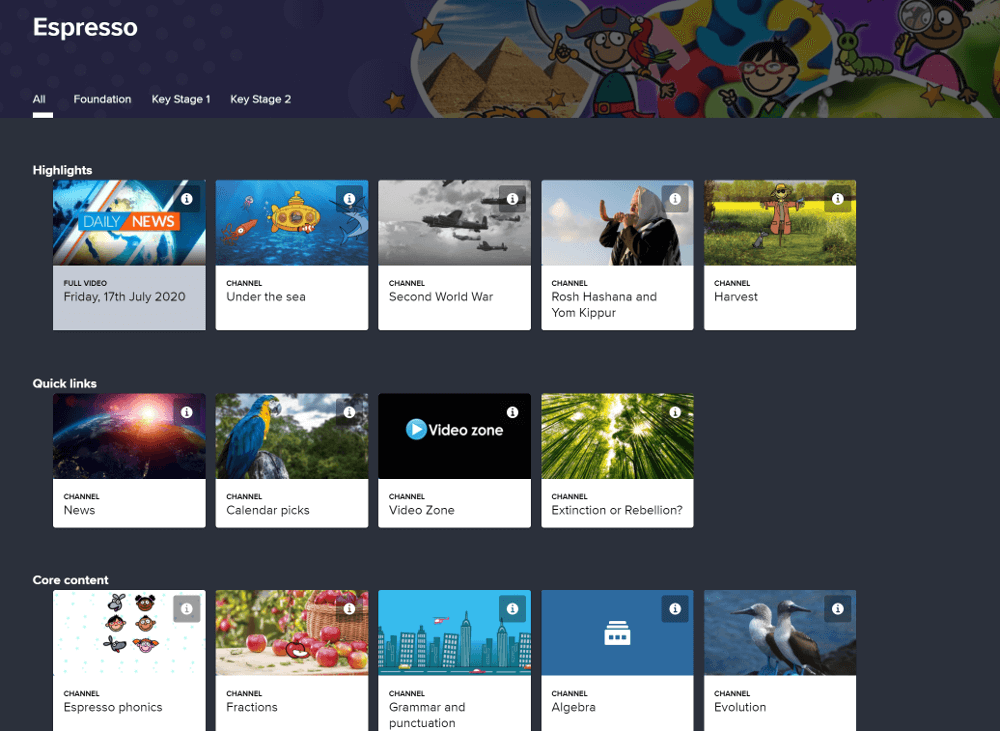
Task: Select the All tab
Action: point(39,100)
